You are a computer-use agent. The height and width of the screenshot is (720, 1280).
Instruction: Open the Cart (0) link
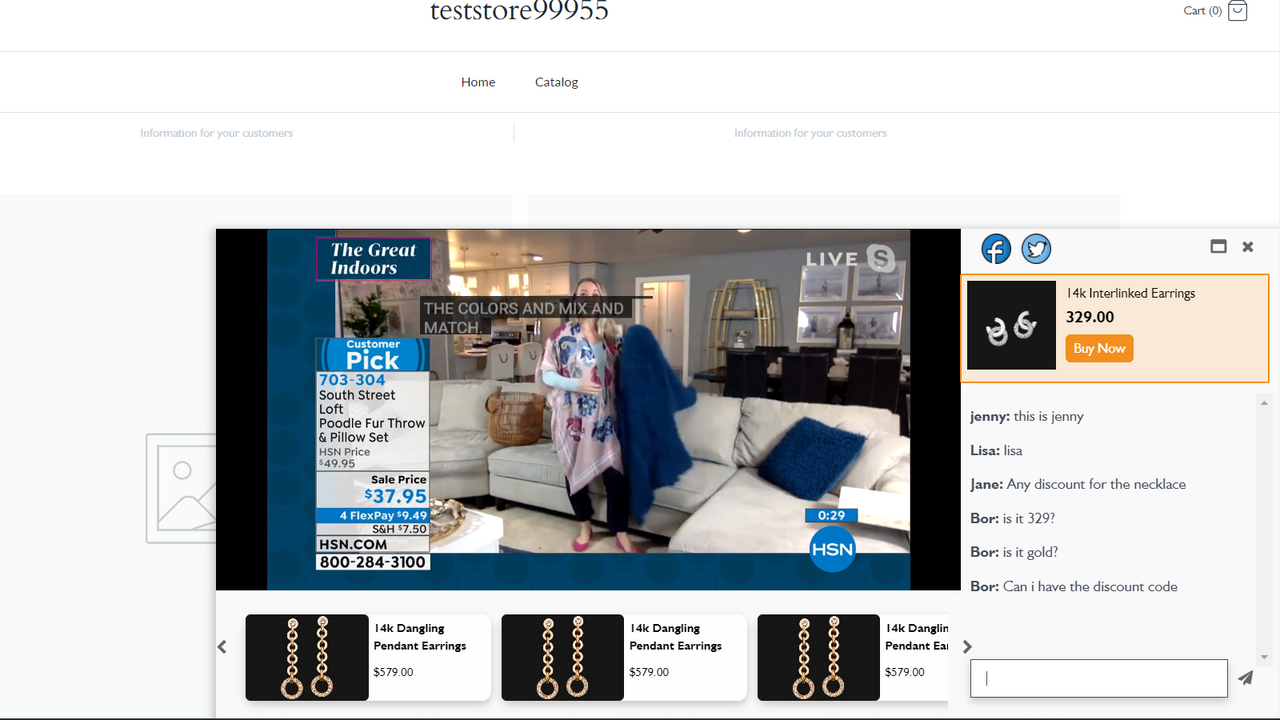[x=1202, y=11]
